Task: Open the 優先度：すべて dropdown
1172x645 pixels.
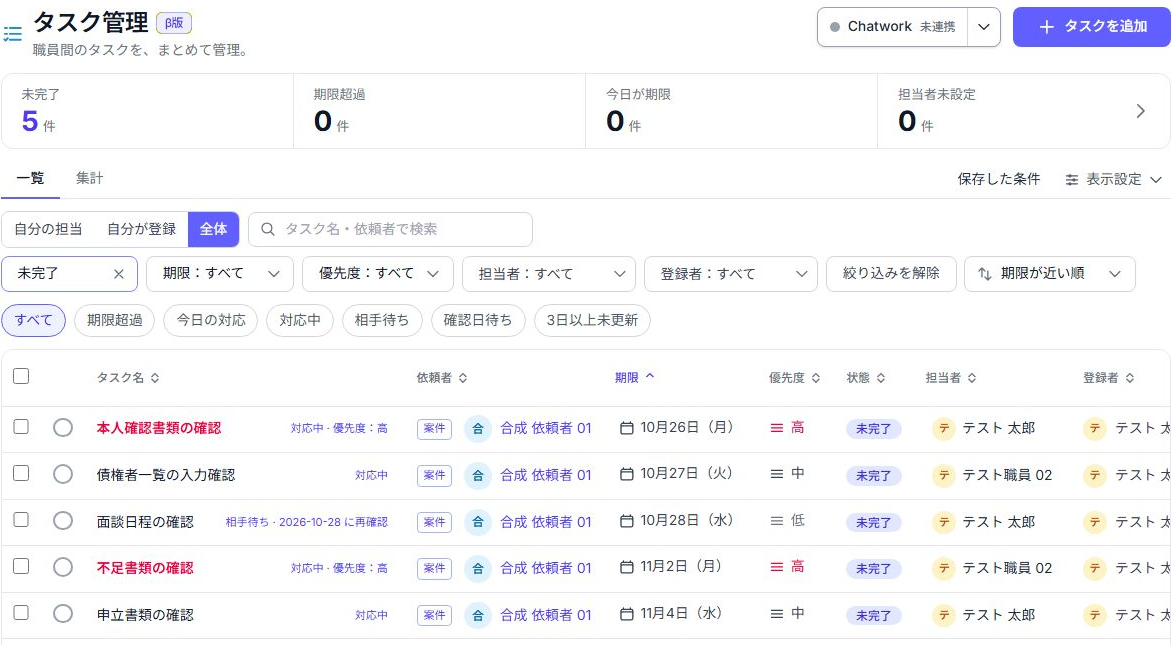Action: point(377,274)
